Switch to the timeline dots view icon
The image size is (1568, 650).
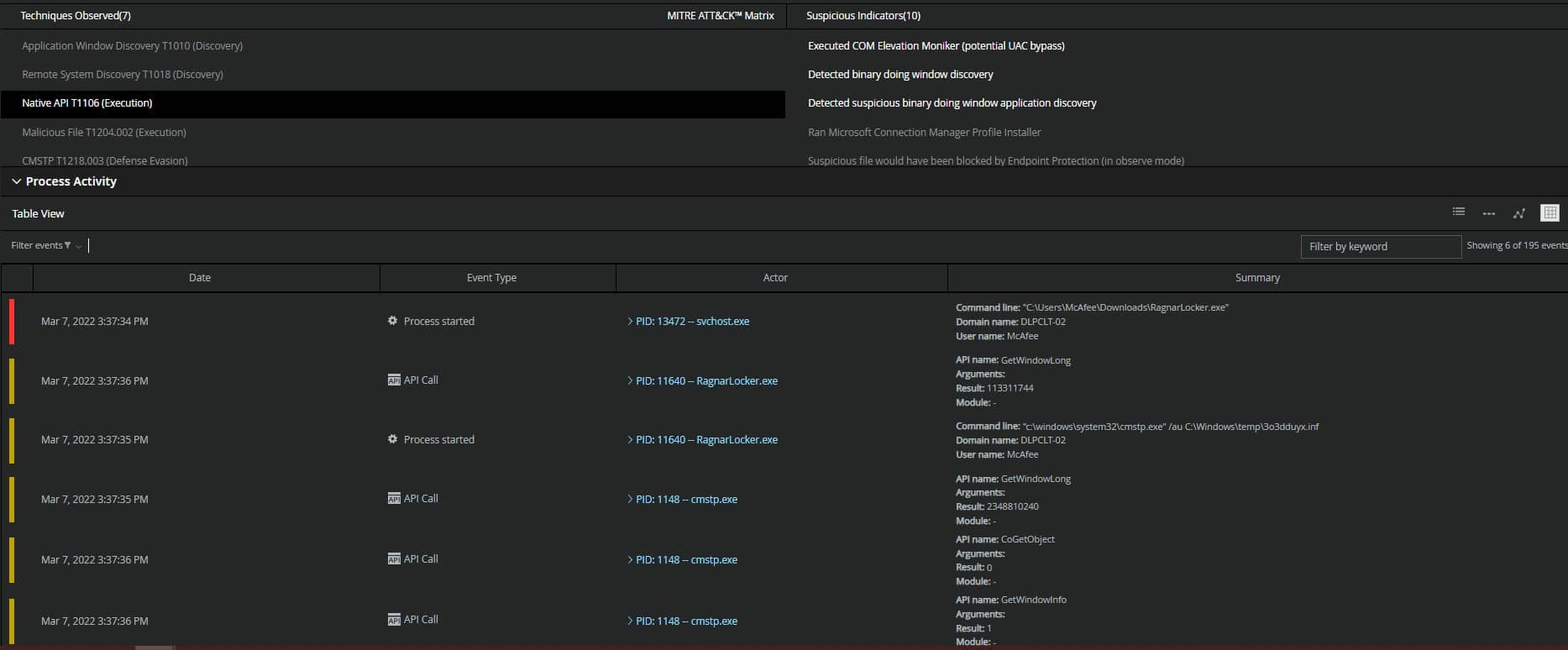tap(1488, 213)
